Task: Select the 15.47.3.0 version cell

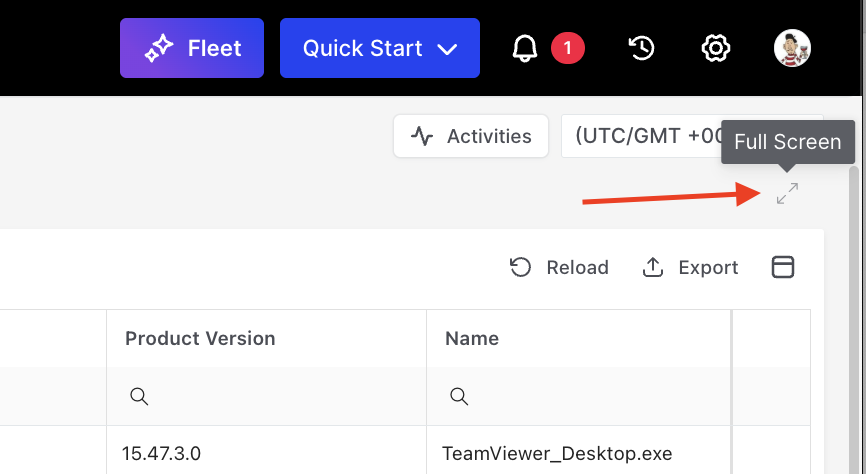Action: tap(162, 453)
